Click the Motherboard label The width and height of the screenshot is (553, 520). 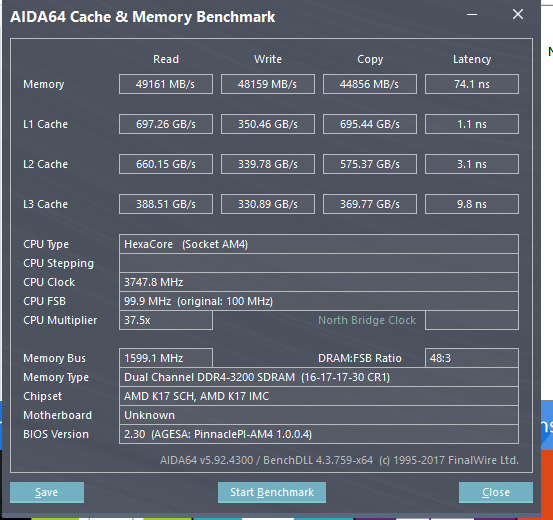point(57,415)
